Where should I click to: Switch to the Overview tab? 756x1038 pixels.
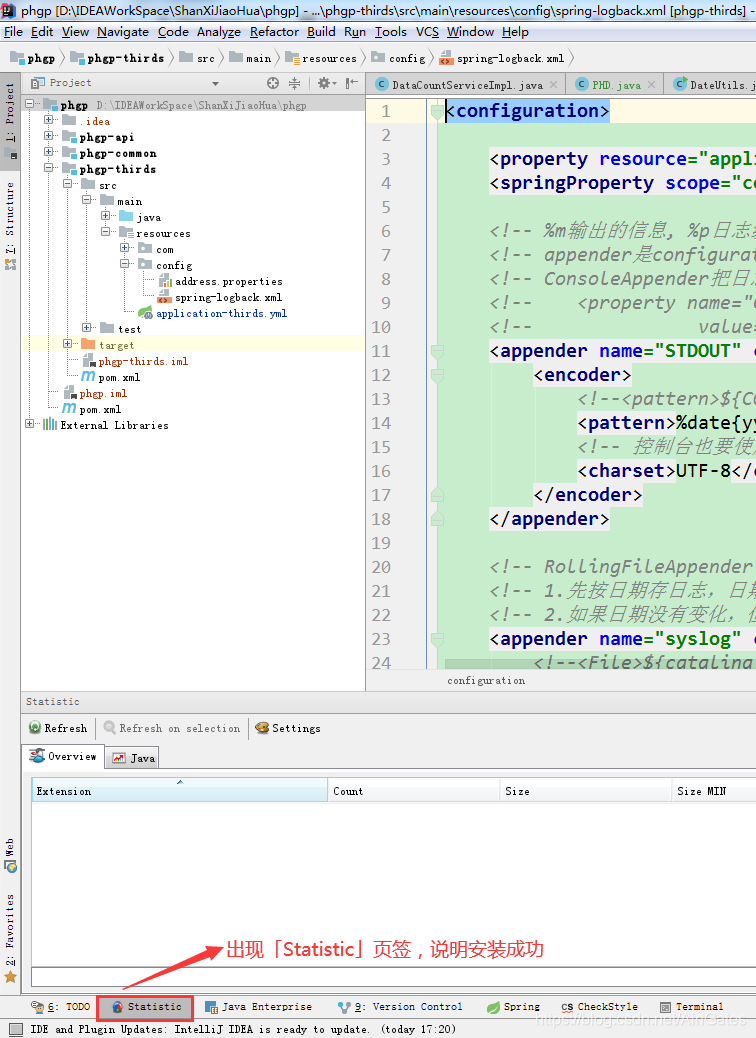(x=64, y=757)
